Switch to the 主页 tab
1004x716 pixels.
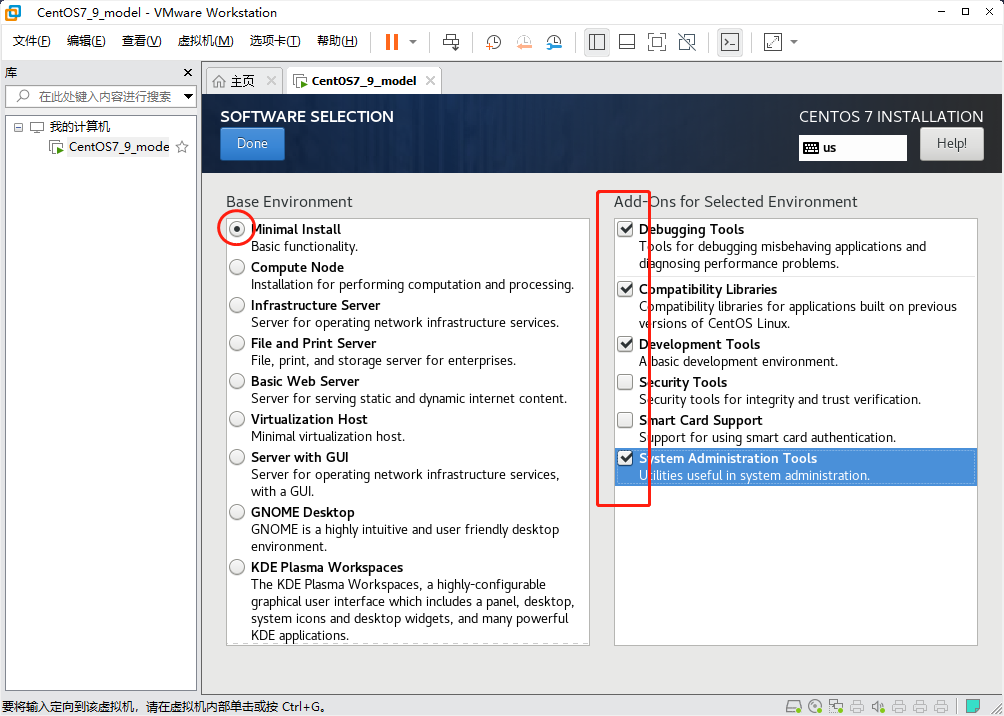point(243,81)
